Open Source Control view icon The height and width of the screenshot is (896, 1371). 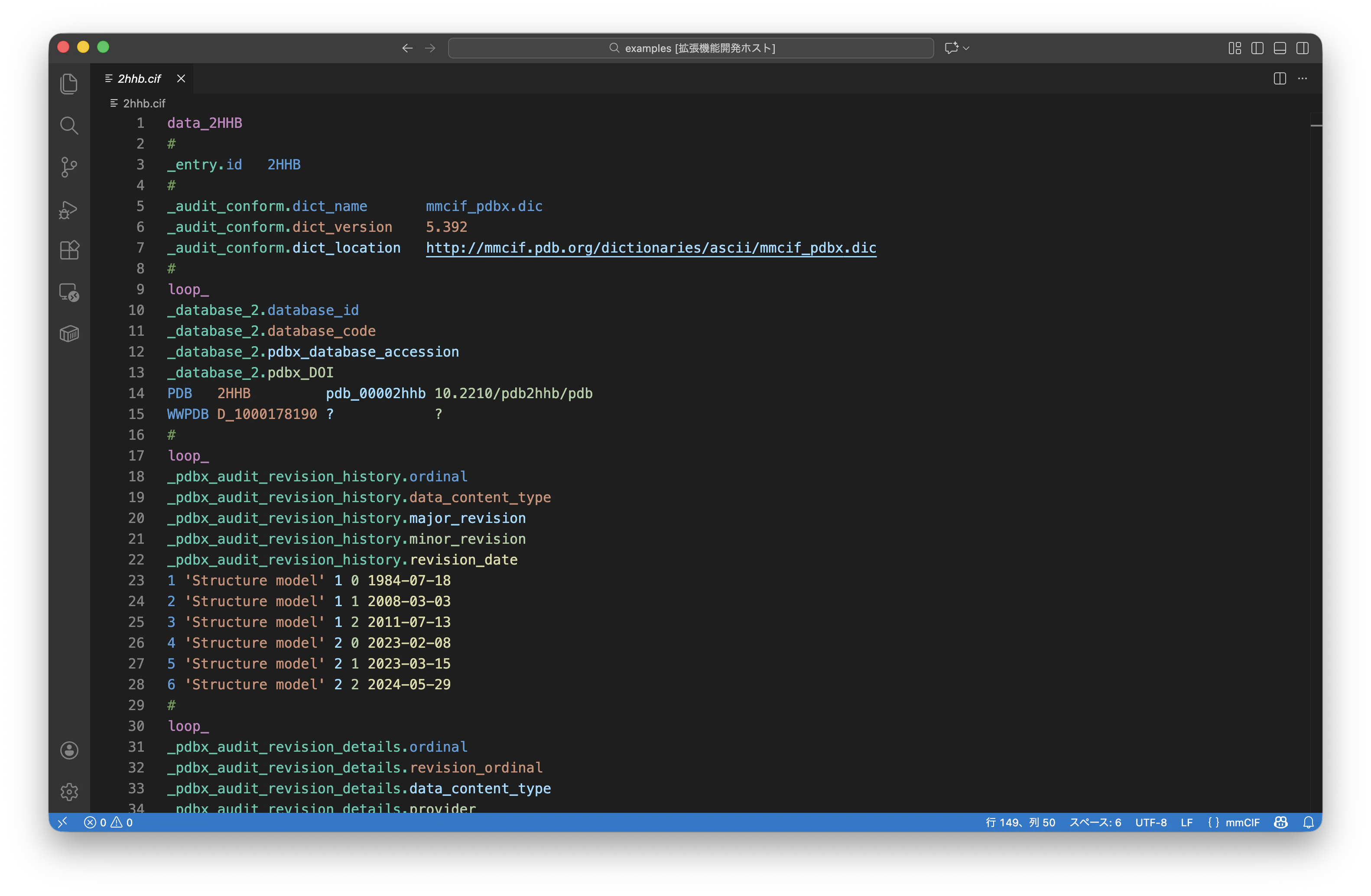tap(69, 167)
